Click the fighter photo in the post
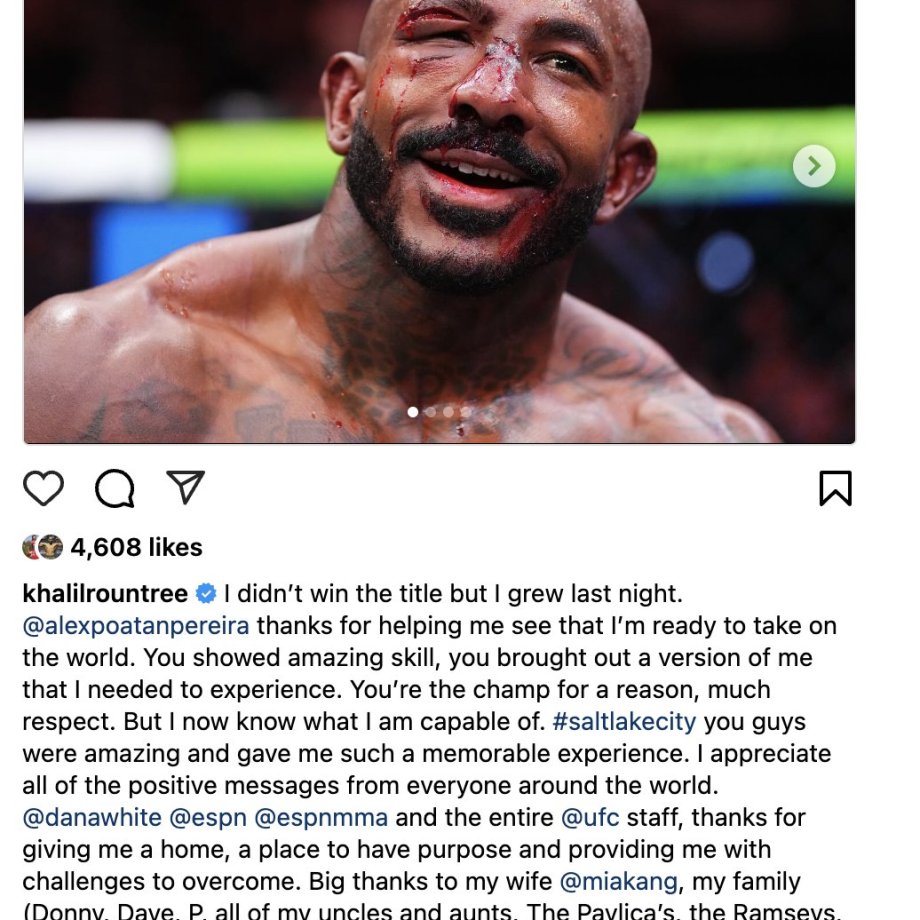Screen dimensions: 920x920 (x=439, y=221)
